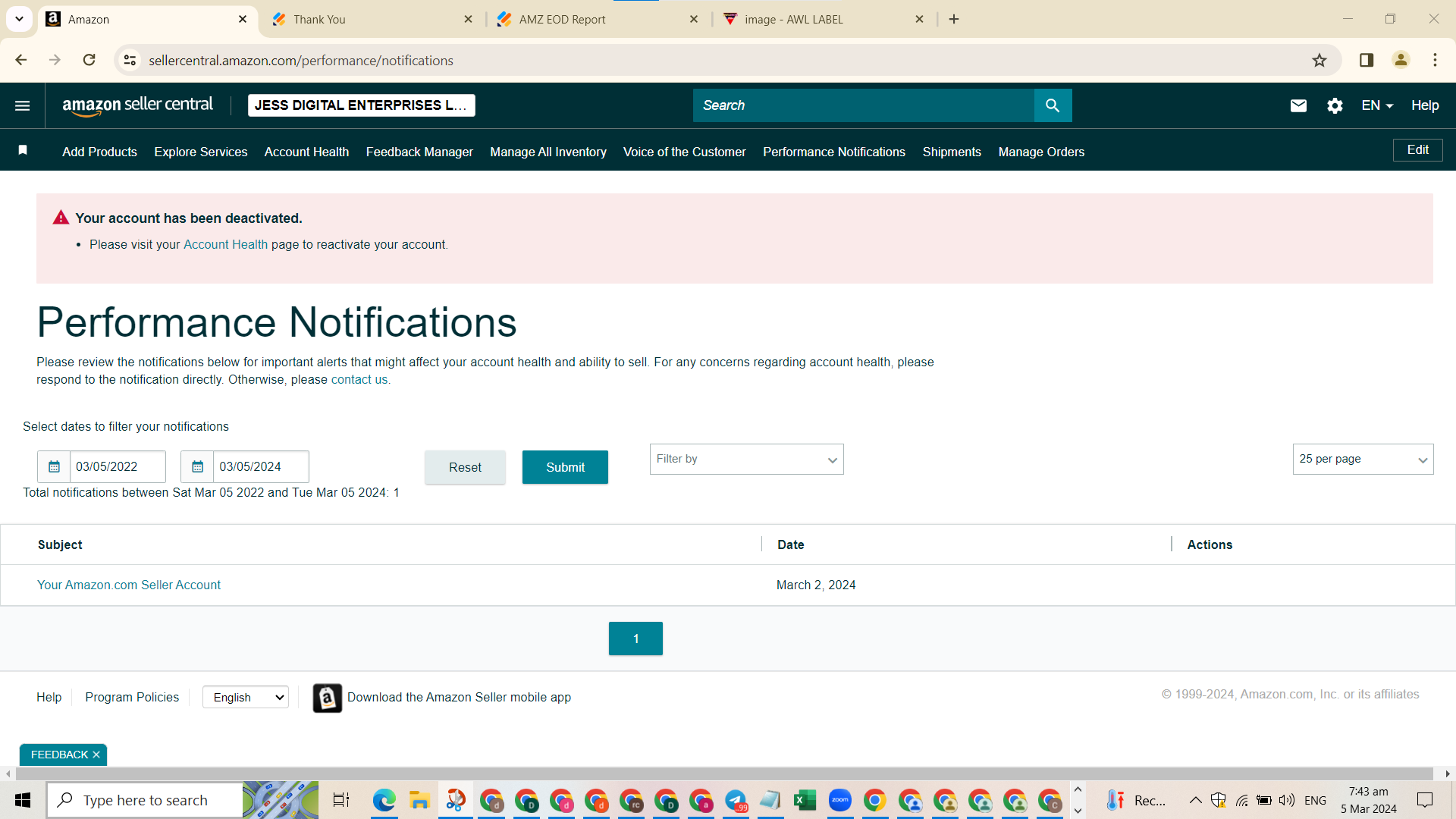Click the Edit navigation button
1456x819 pixels.
tap(1417, 150)
